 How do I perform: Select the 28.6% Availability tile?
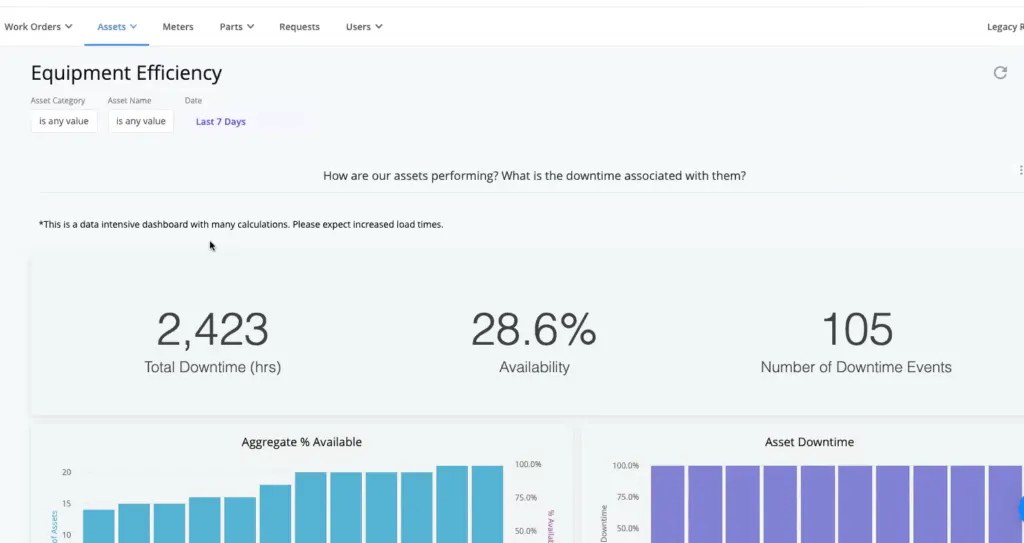point(534,342)
